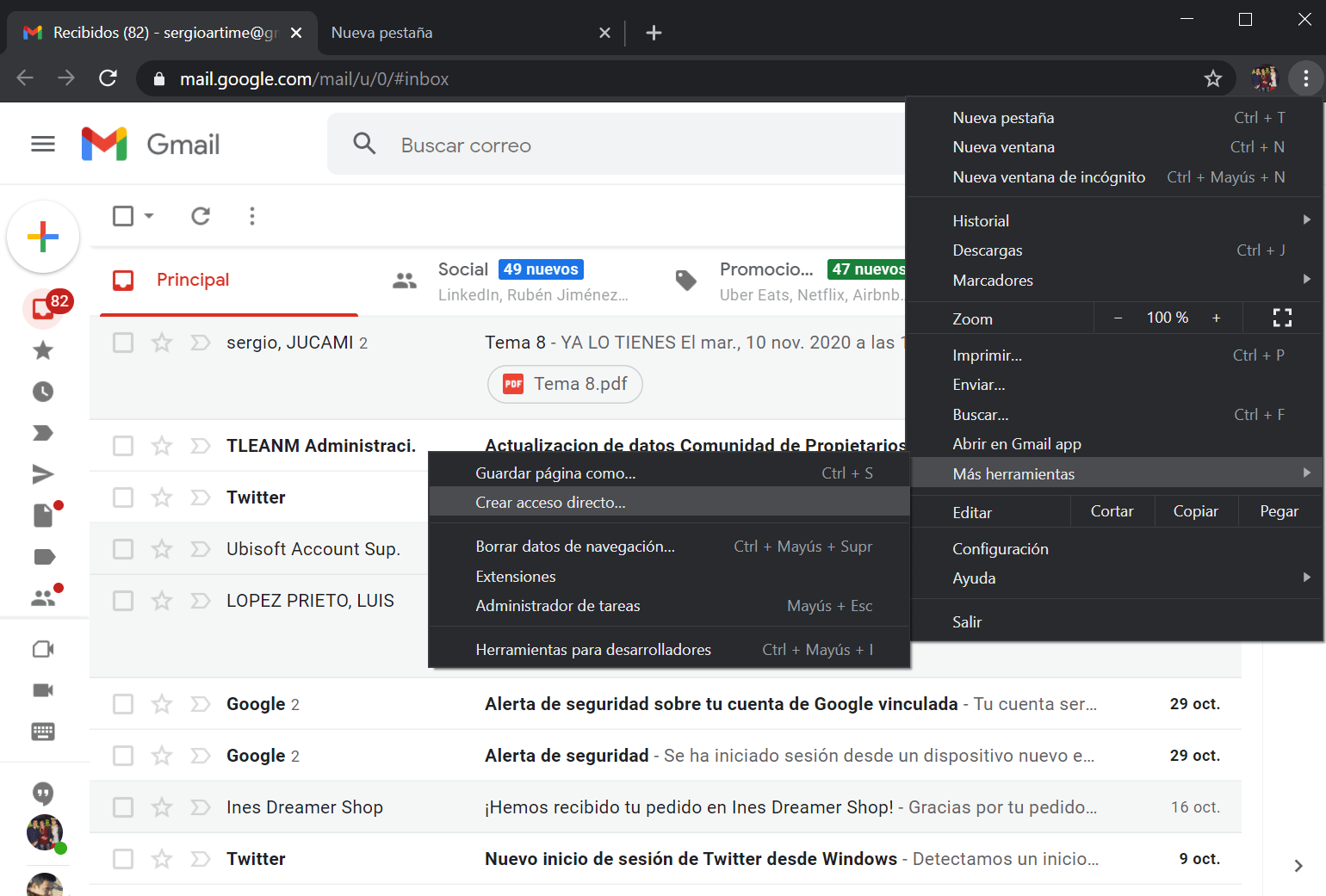Open Snoozed clock sidebar icon
1326x896 pixels.
pyautogui.click(x=43, y=392)
